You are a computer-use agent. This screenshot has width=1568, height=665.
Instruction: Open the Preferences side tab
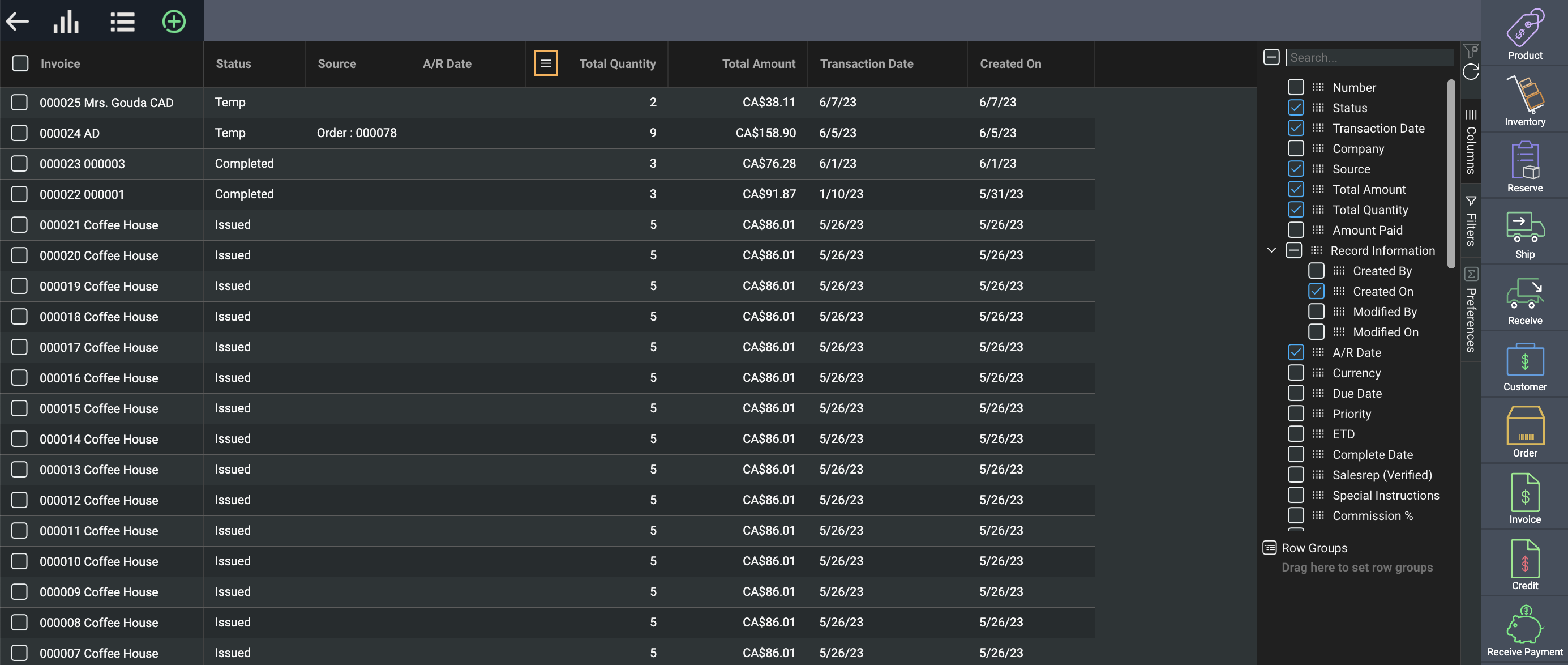(1471, 310)
